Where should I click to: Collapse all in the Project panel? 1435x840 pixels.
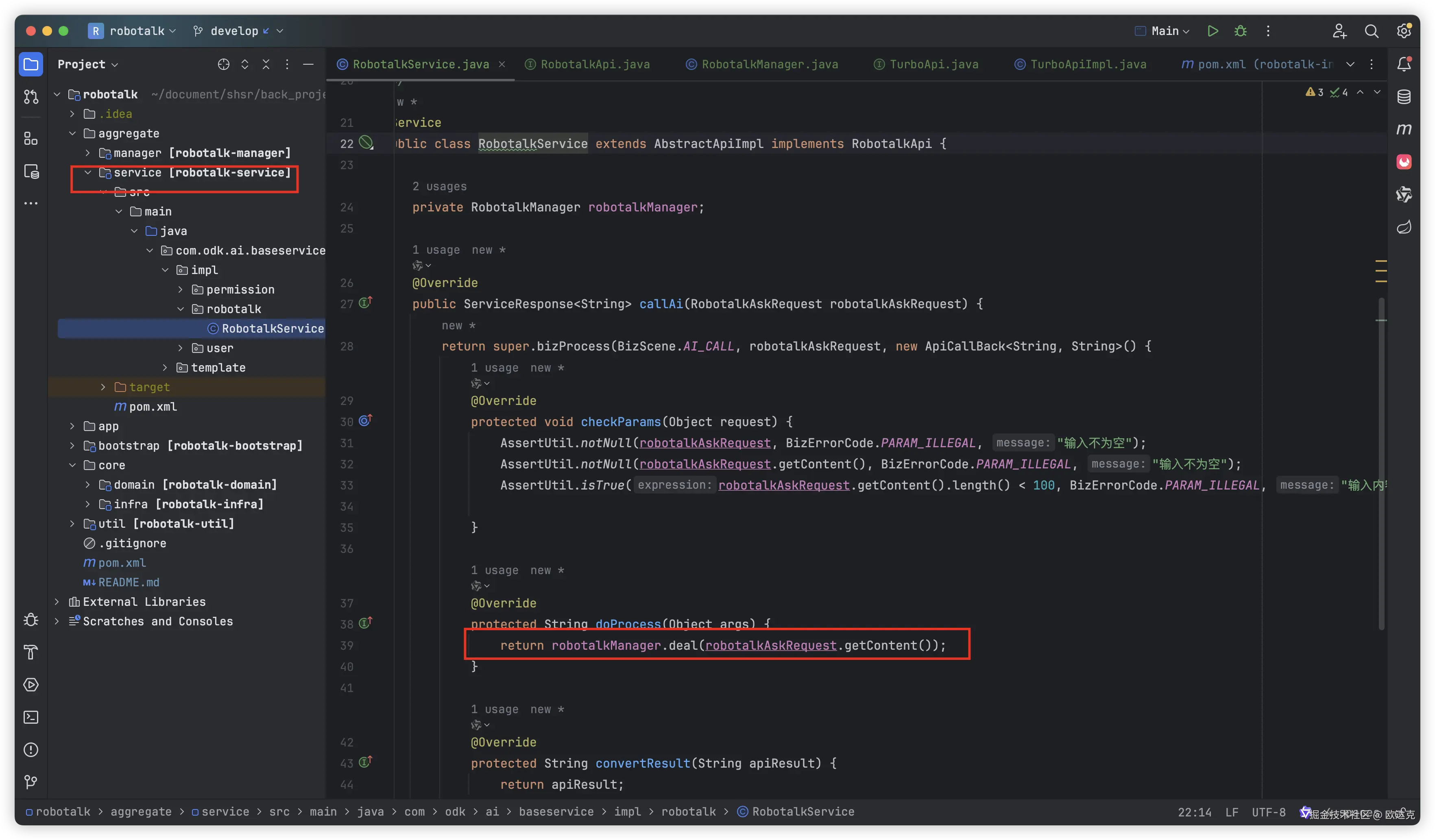point(266,64)
